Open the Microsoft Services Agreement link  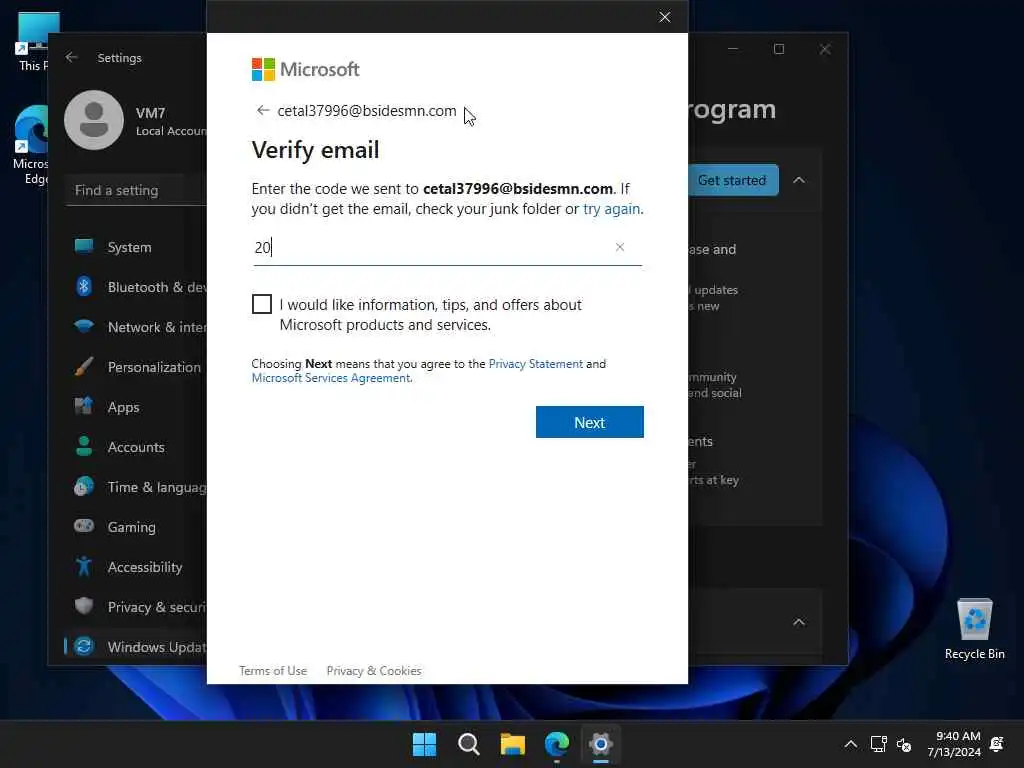pyautogui.click(x=331, y=377)
